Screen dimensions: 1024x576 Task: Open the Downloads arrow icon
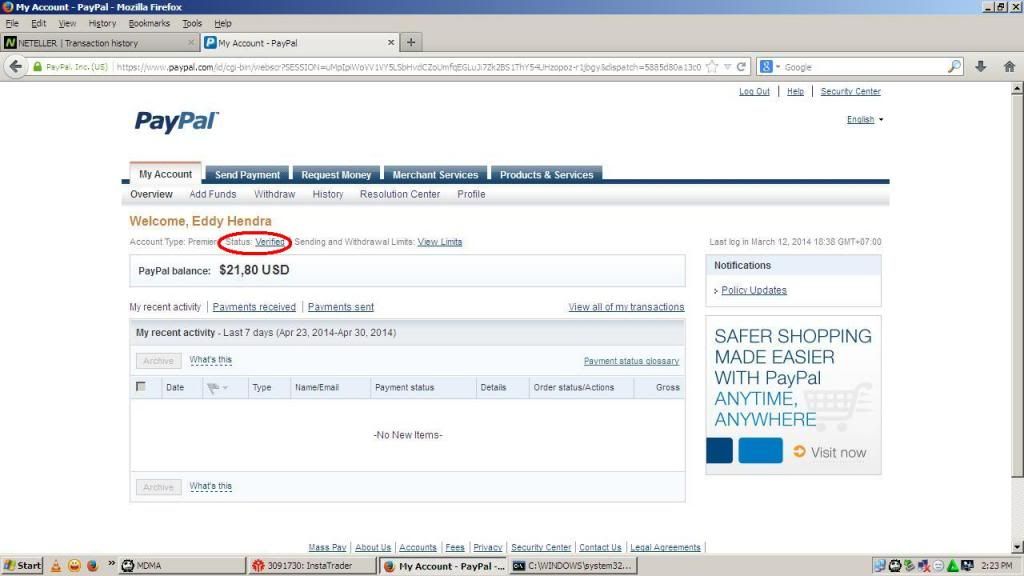980,67
